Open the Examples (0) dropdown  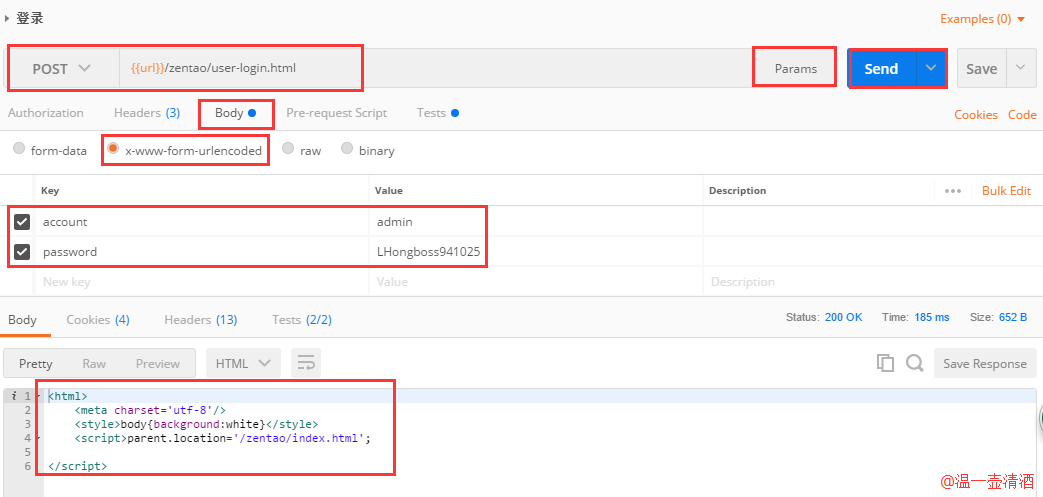pyautogui.click(x=983, y=19)
